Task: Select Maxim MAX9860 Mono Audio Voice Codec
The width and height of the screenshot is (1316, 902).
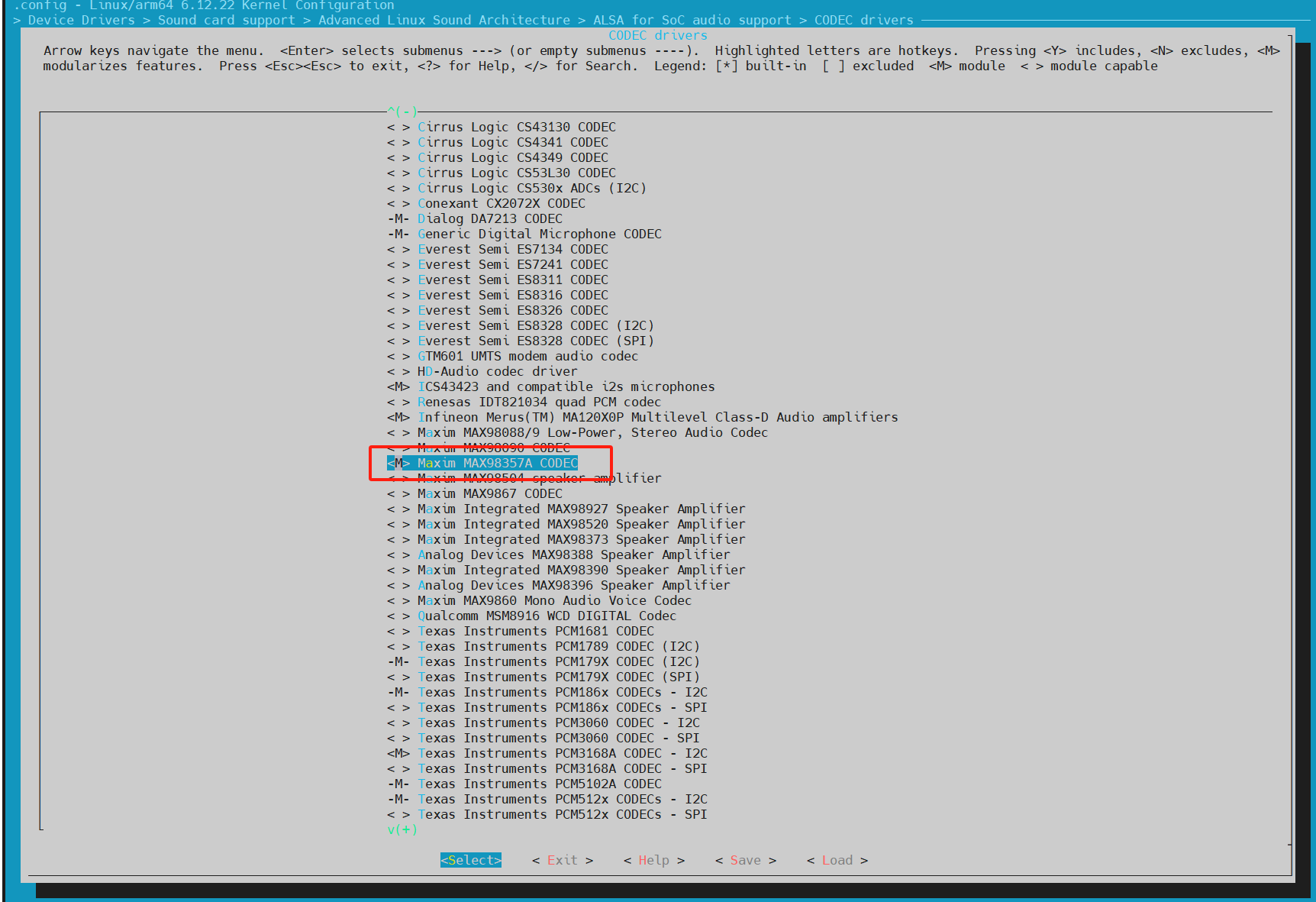Action: click(x=540, y=600)
